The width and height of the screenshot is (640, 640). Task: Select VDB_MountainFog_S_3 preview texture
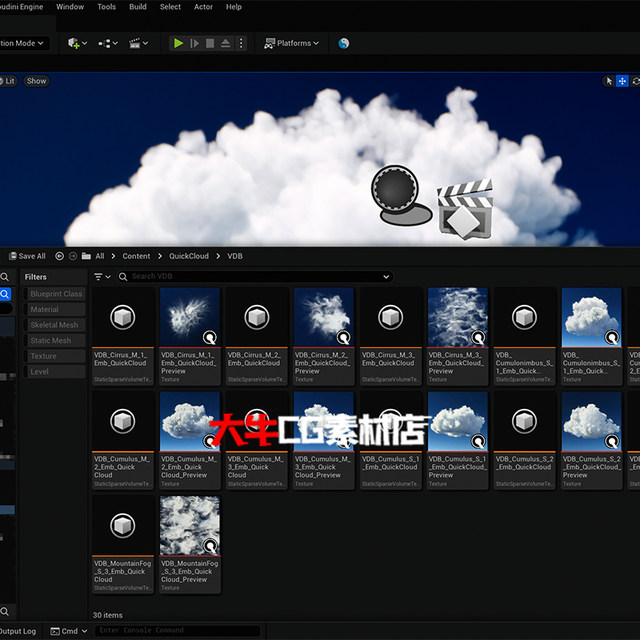190,544
